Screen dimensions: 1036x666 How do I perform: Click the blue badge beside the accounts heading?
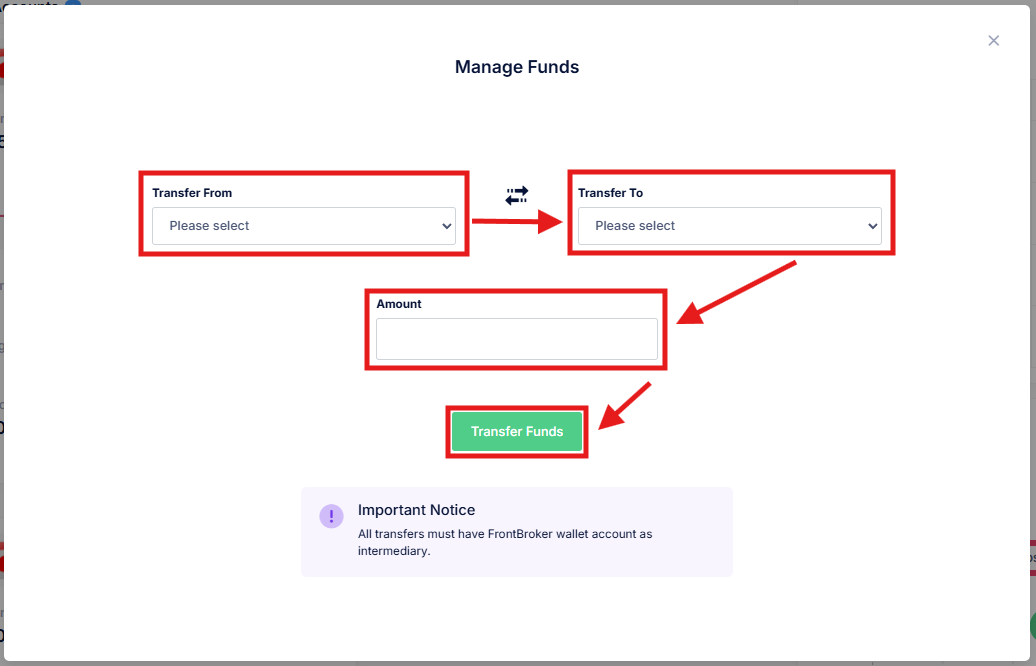(72, 3)
